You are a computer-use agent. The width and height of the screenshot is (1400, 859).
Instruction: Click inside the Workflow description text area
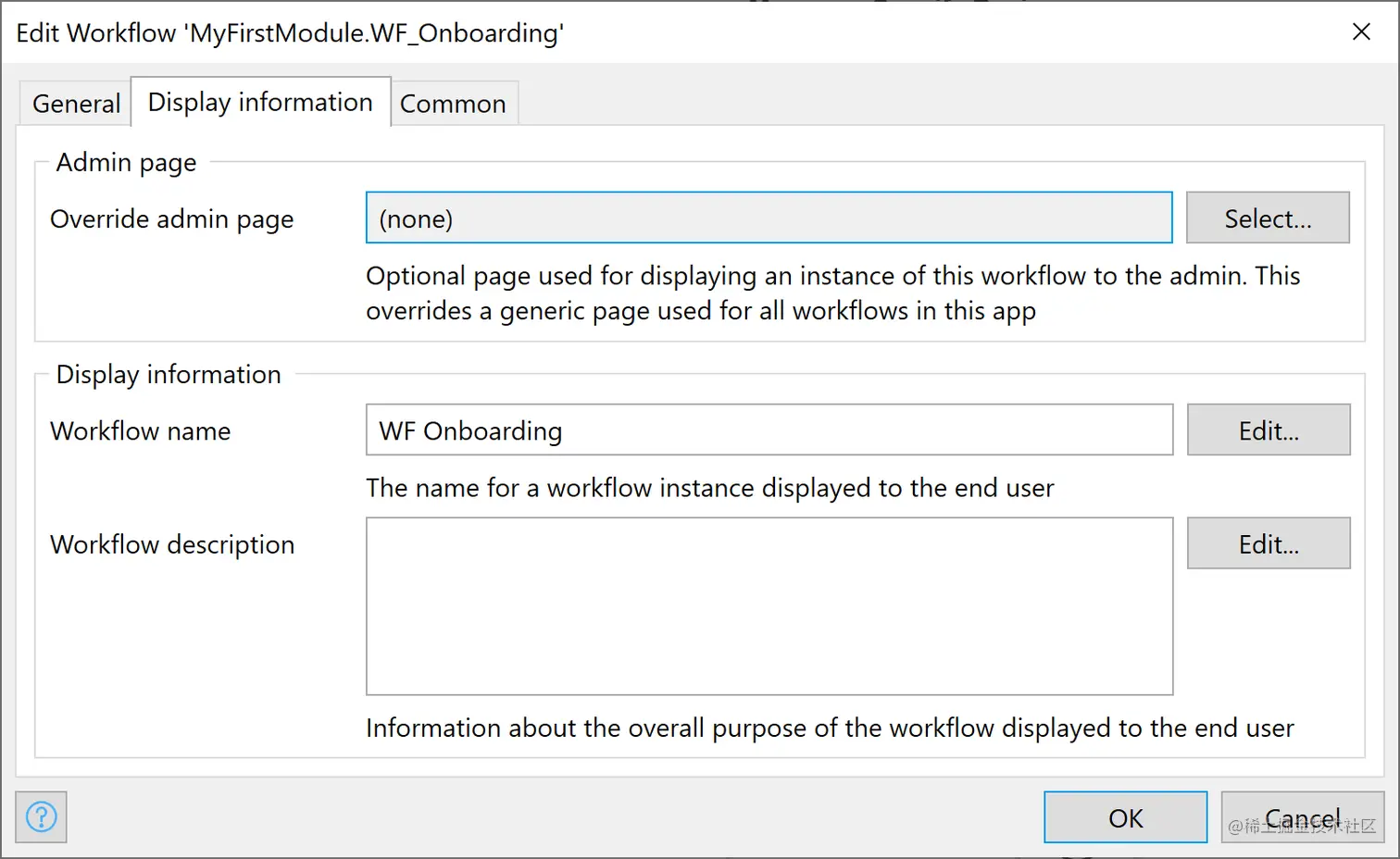coord(769,606)
